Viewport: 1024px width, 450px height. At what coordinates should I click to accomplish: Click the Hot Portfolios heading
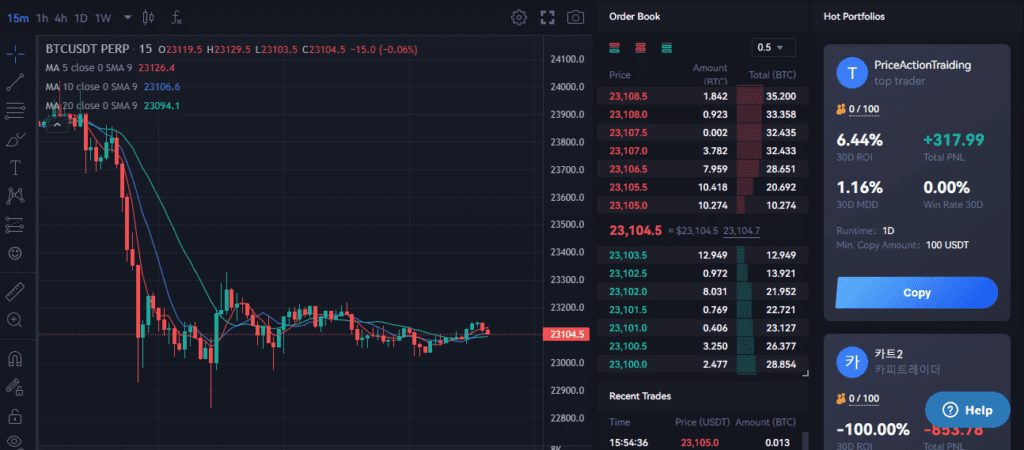854,16
